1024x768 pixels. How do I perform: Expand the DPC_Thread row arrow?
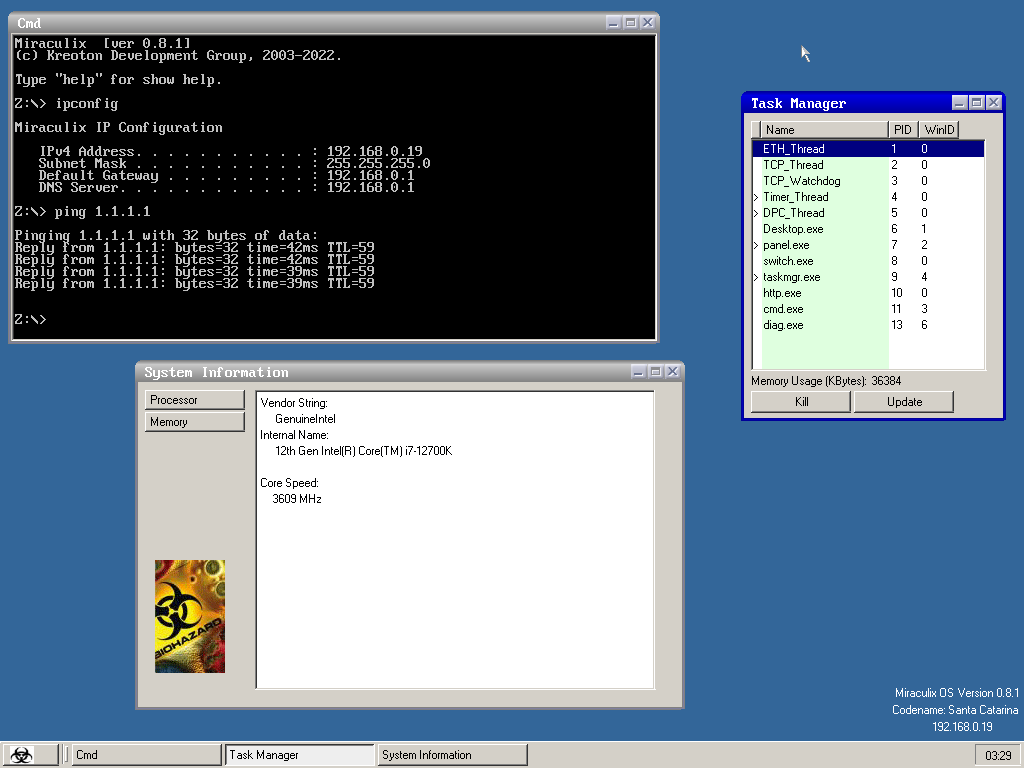[756, 214]
